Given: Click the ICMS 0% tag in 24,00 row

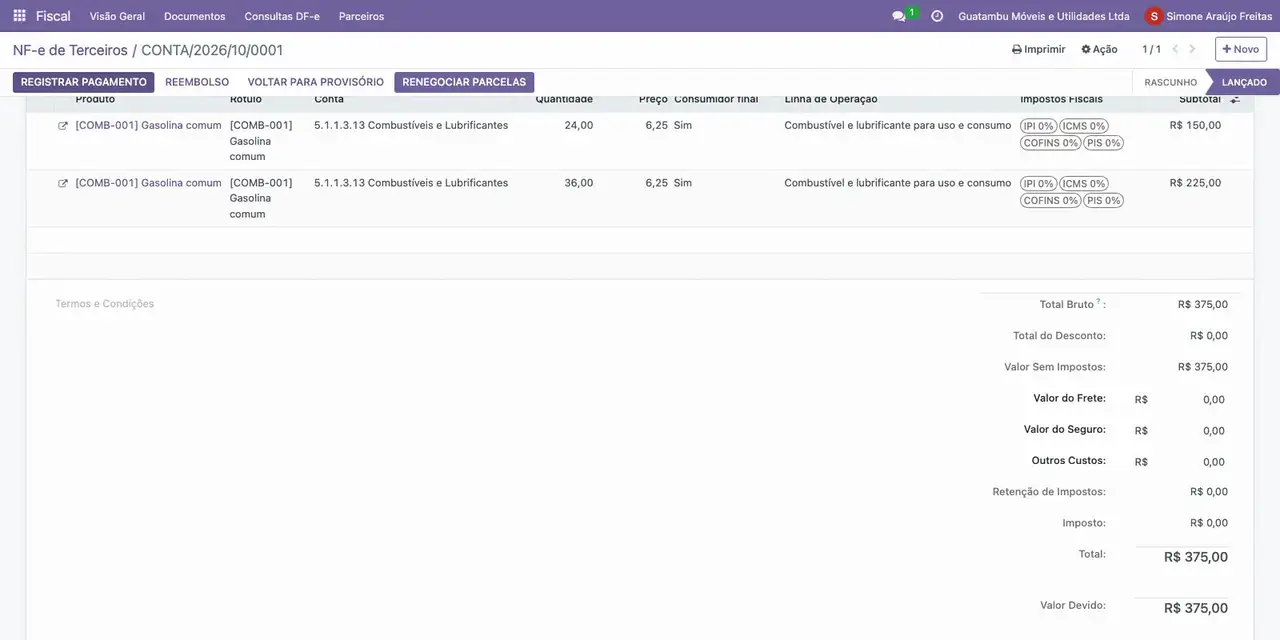Looking at the screenshot, I should point(1083,126).
